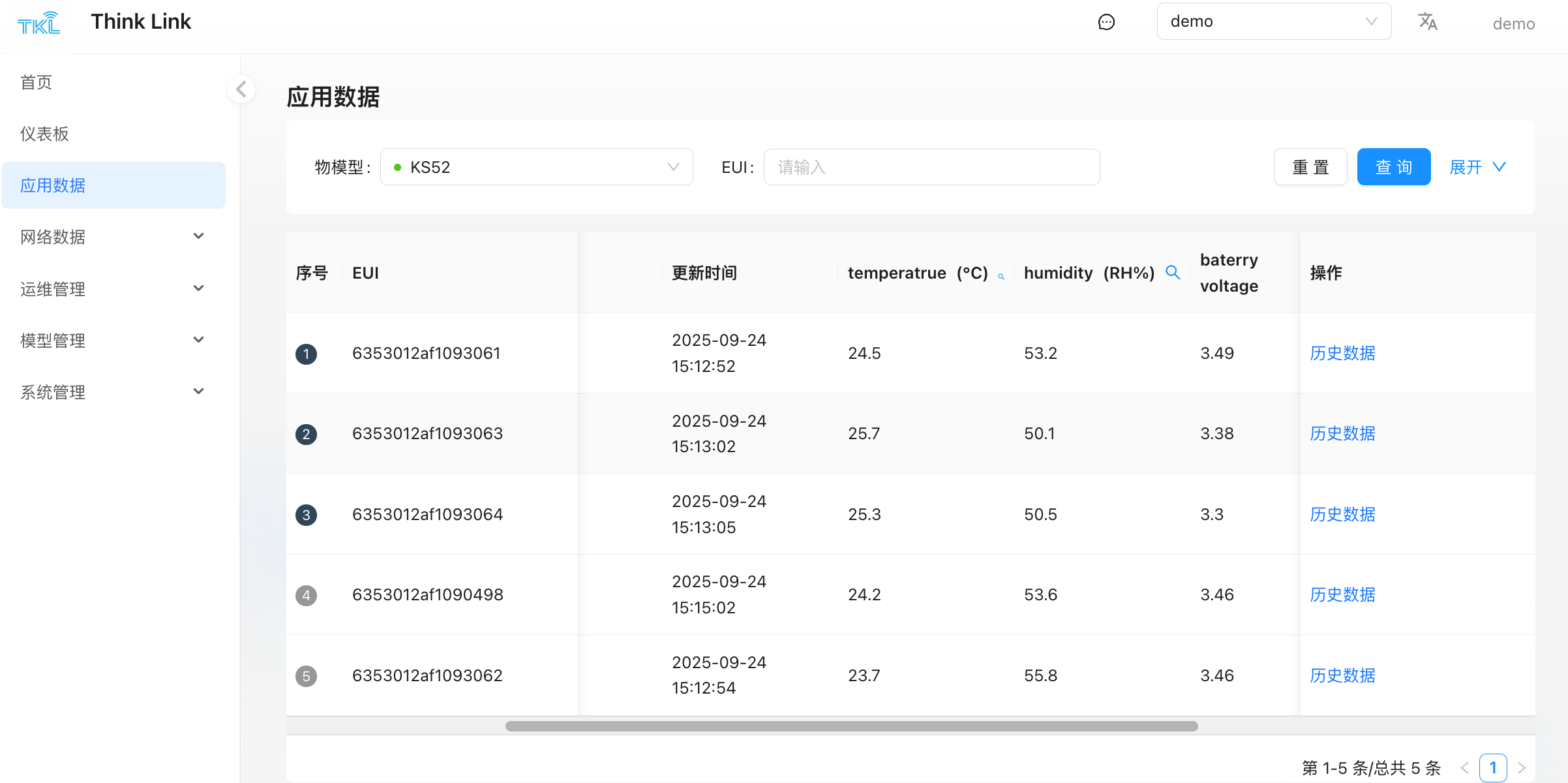Viewport: 1568px width, 783px height.
Task: Click the EUI input field
Action: 931,167
